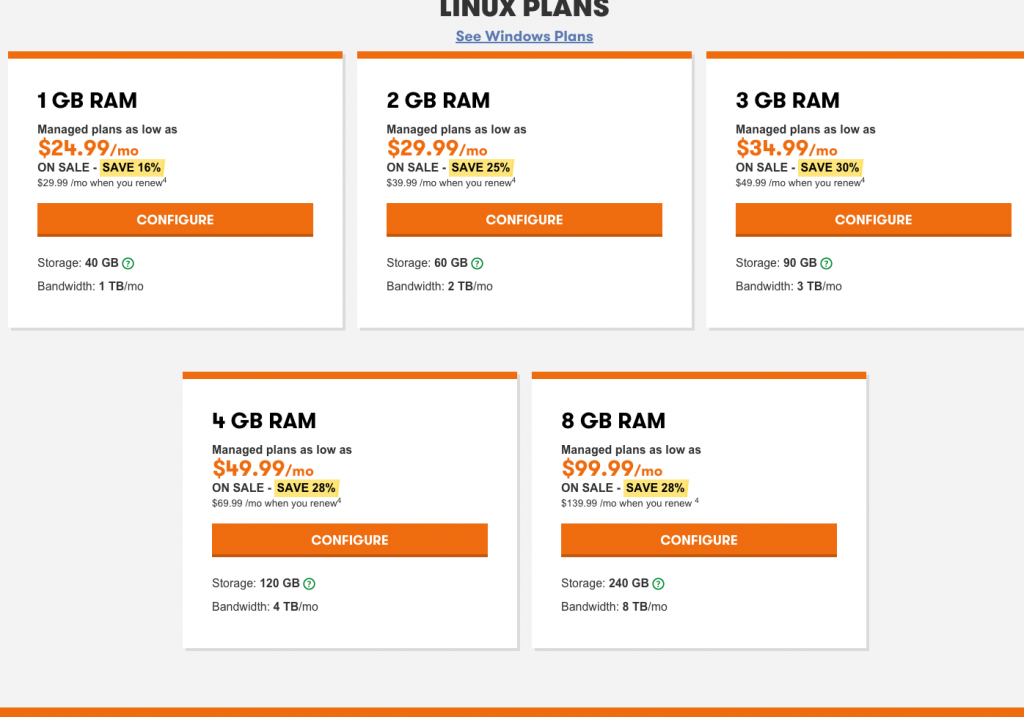This screenshot has height=717, width=1024.
Task: Click the SAVE 30% sale badge
Action: tap(830, 168)
